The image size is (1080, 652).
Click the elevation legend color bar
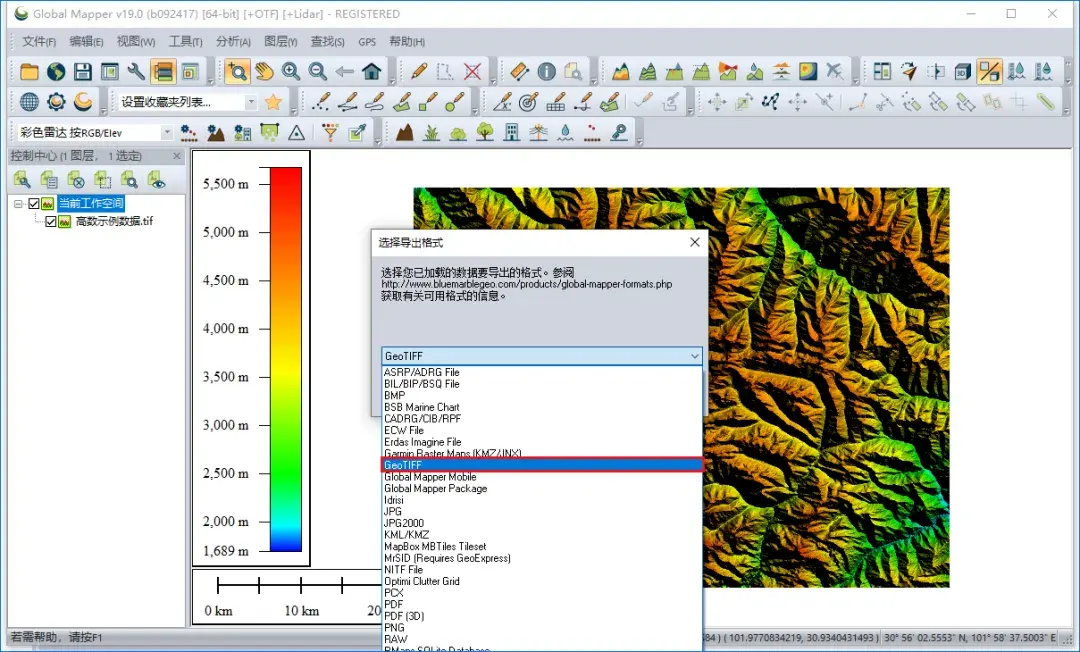click(x=285, y=358)
